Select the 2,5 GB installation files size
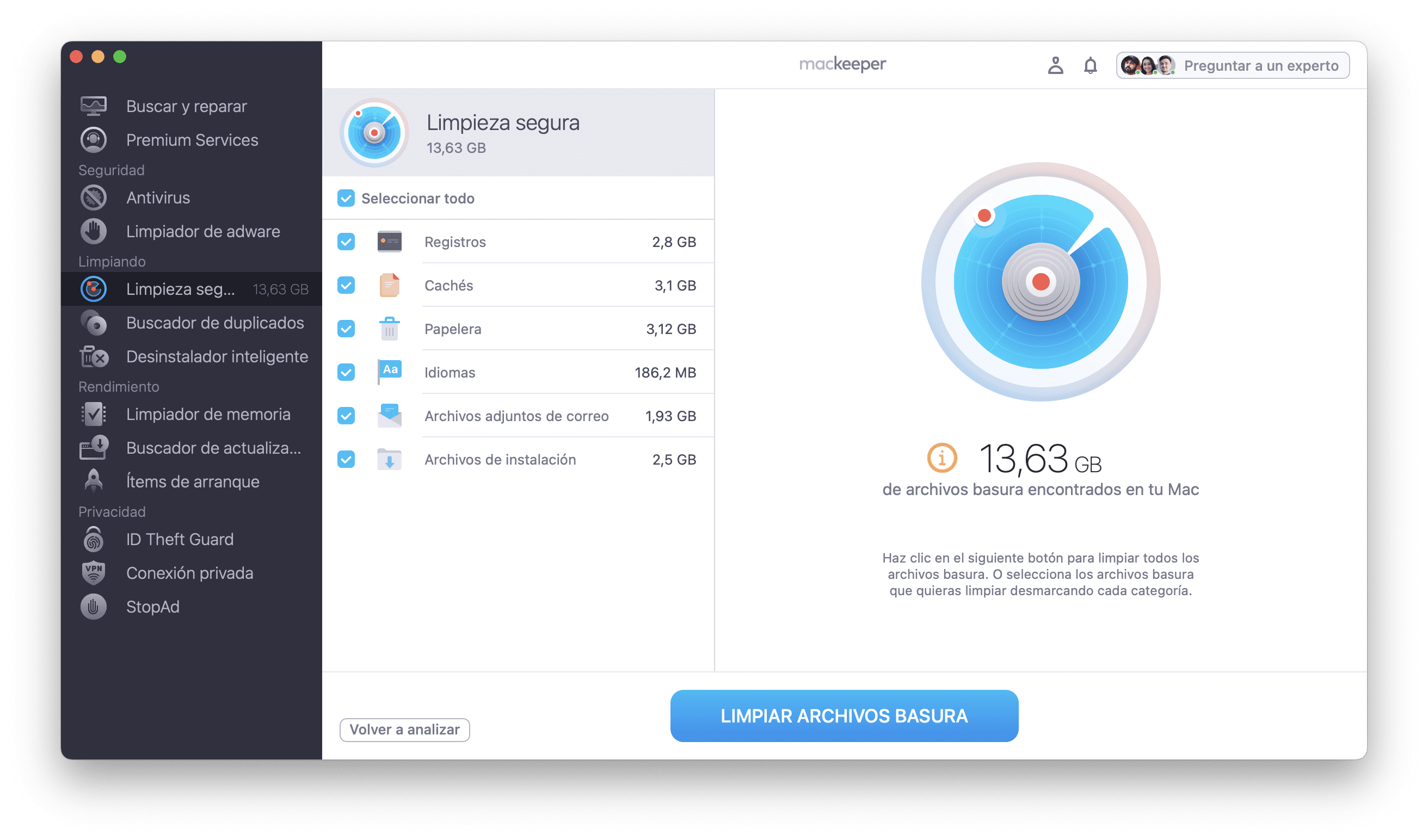Image resolution: width=1428 pixels, height=840 pixels. [x=674, y=459]
